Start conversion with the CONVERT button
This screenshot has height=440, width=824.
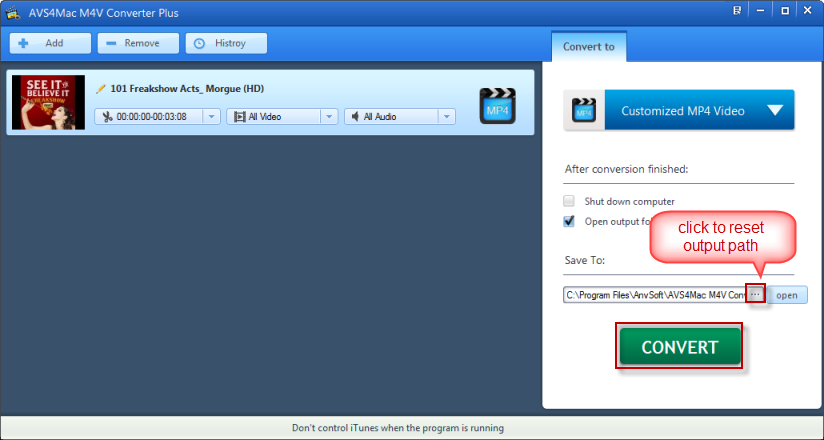click(679, 346)
